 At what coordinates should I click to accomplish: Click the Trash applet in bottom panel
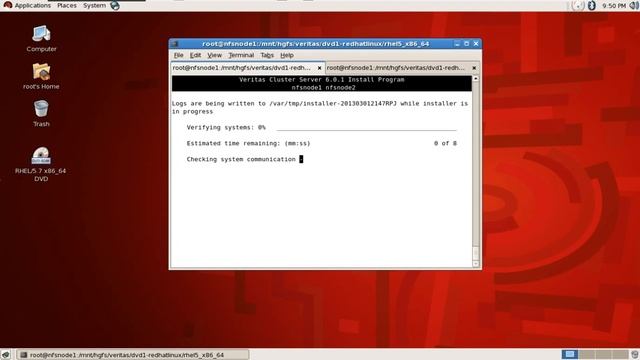click(x=634, y=354)
